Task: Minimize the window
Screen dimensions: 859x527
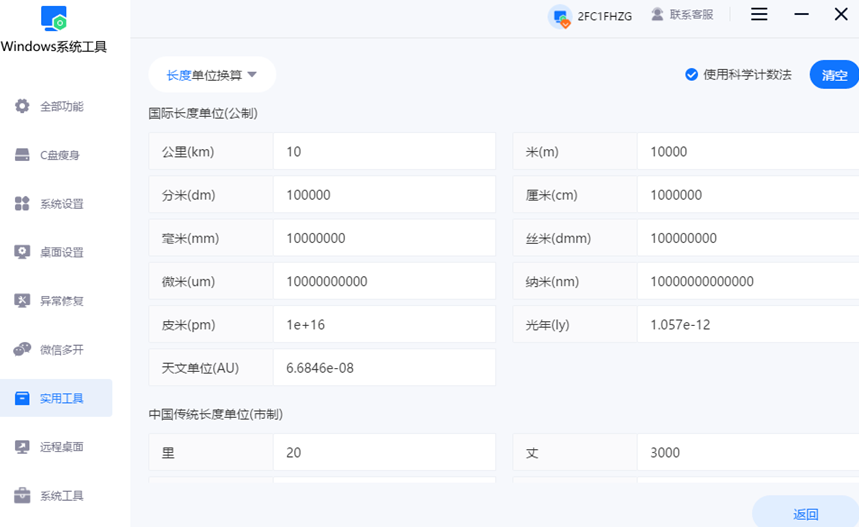Action: (x=801, y=14)
